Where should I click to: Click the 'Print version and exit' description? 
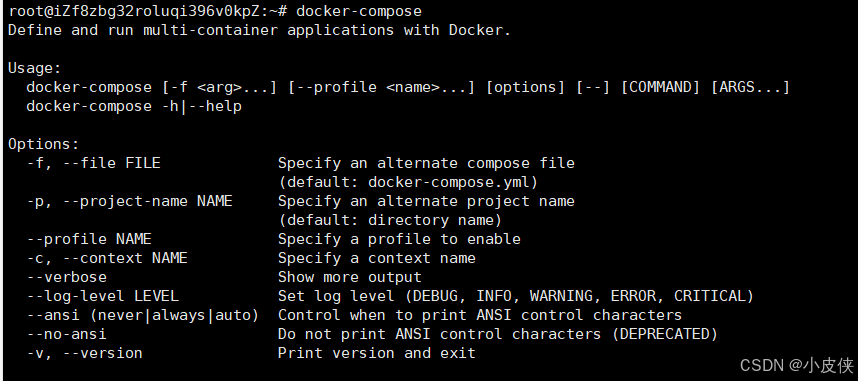point(377,353)
